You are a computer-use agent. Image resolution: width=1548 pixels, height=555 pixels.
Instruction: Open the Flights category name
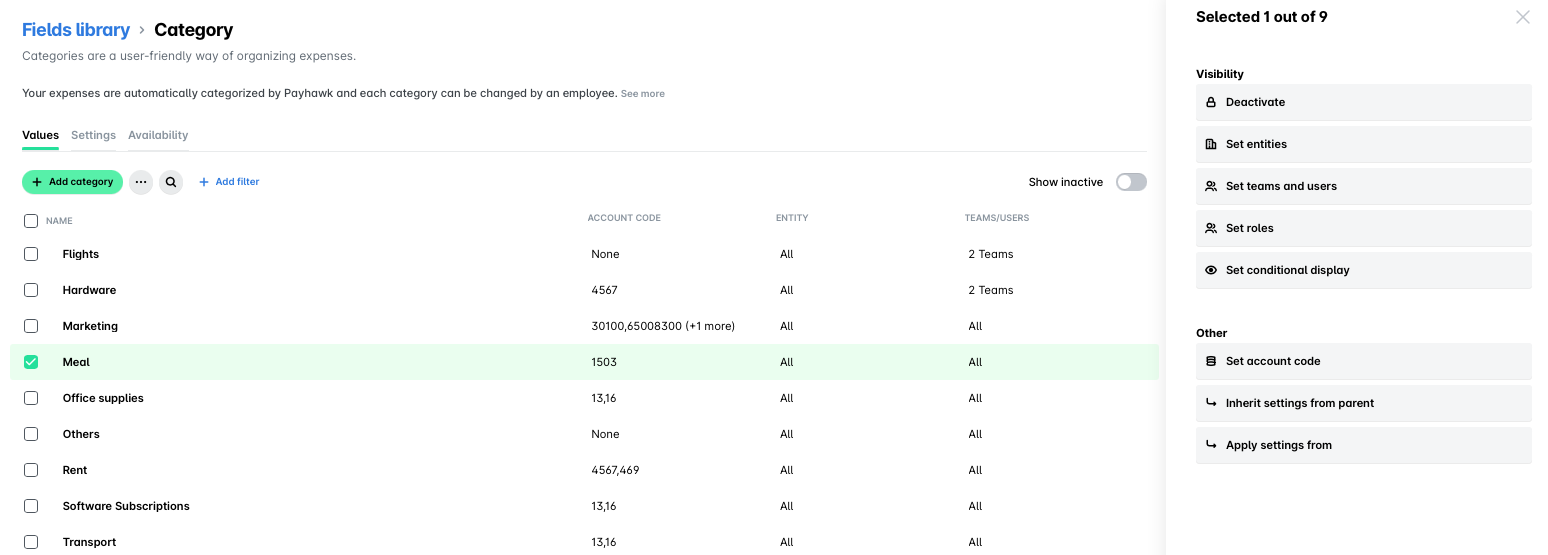81,254
